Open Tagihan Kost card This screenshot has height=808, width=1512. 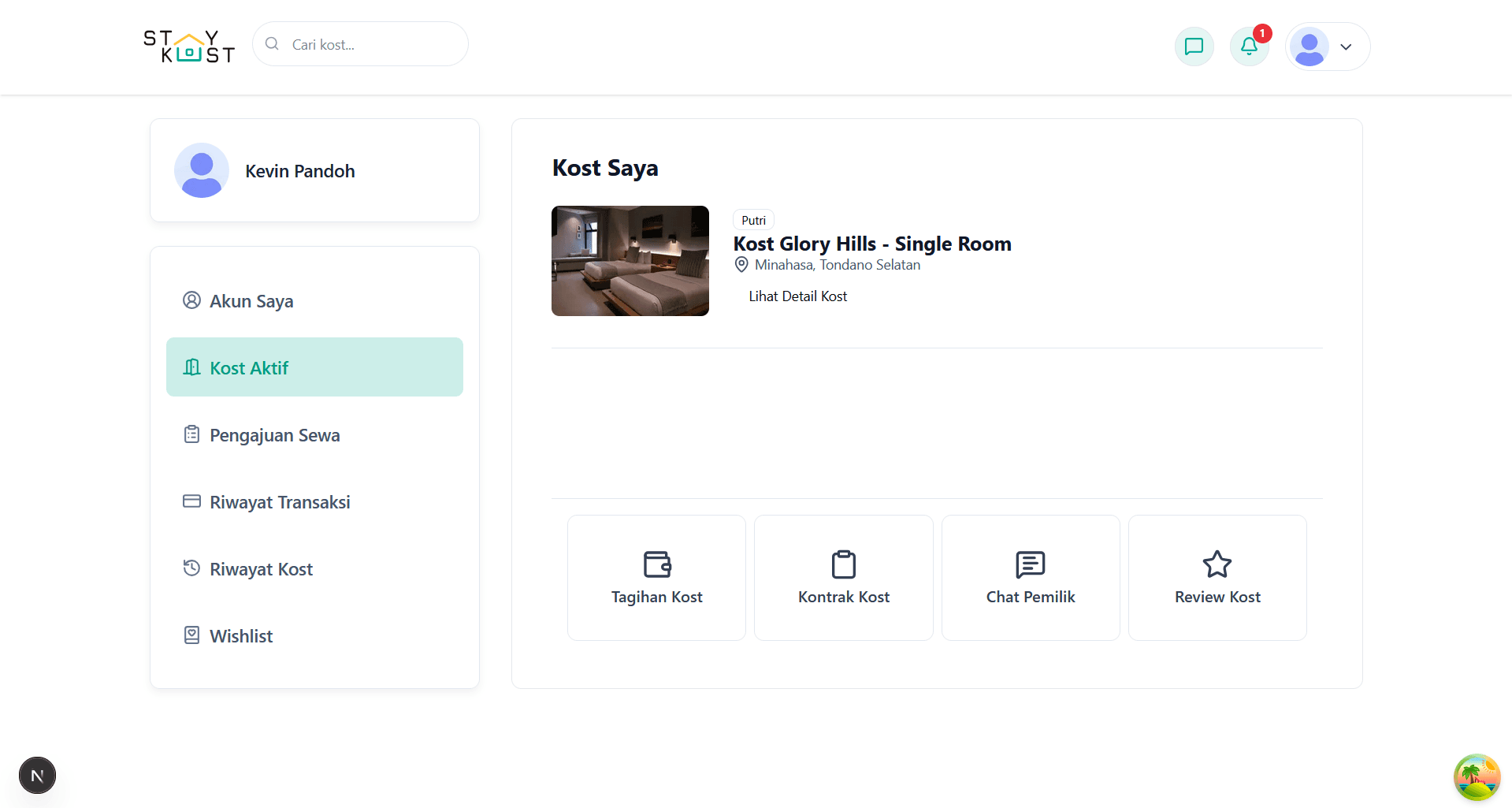click(x=657, y=578)
